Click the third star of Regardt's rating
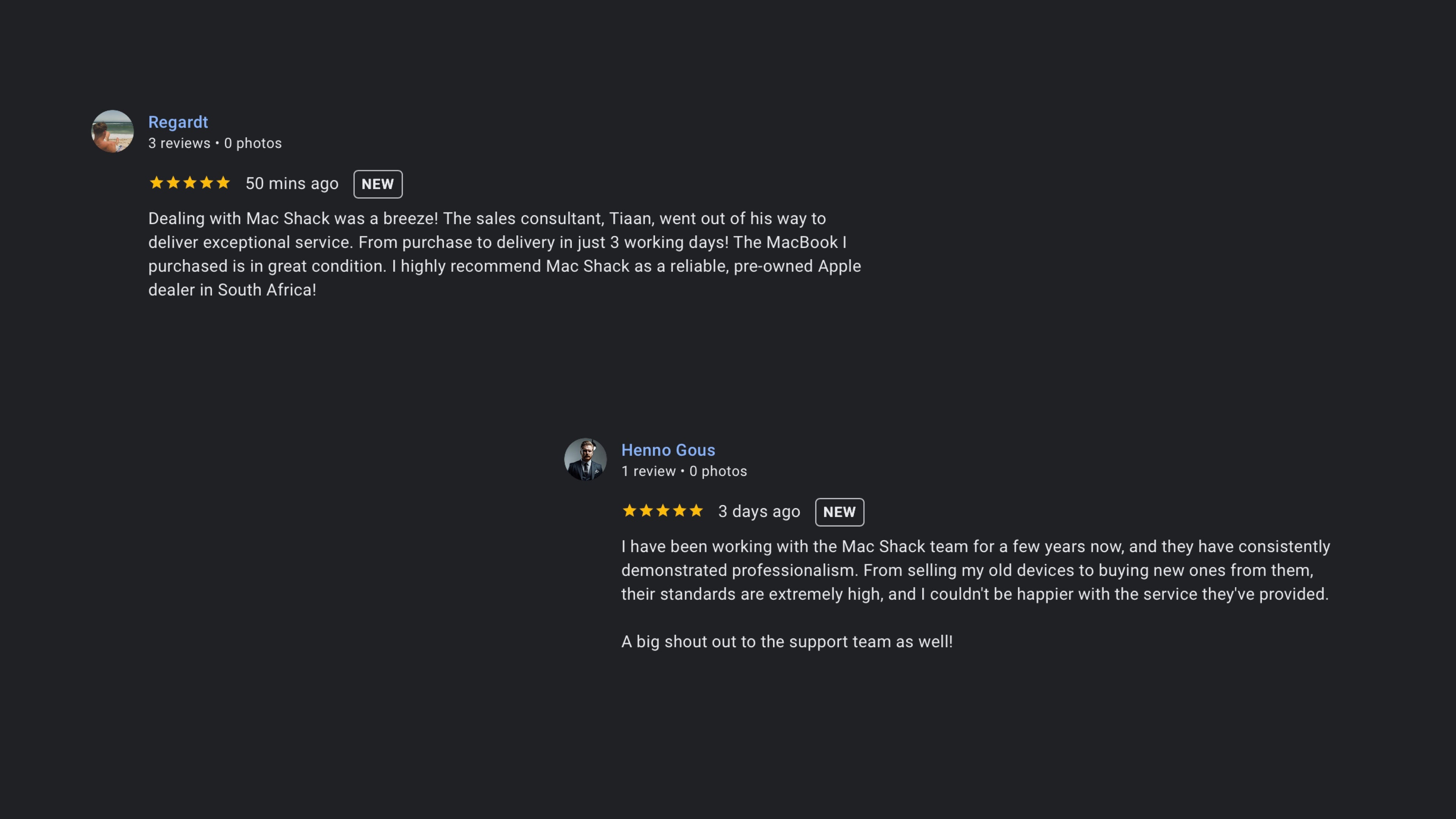This screenshot has height=819, width=1456. pyautogui.click(x=190, y=182)
